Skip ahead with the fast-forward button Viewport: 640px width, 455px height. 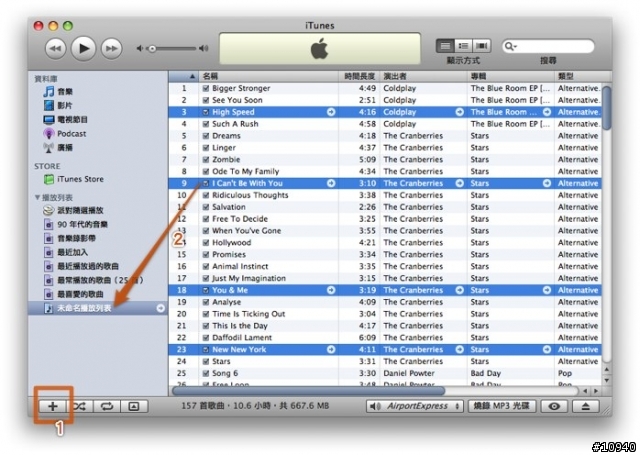(111, 49)
